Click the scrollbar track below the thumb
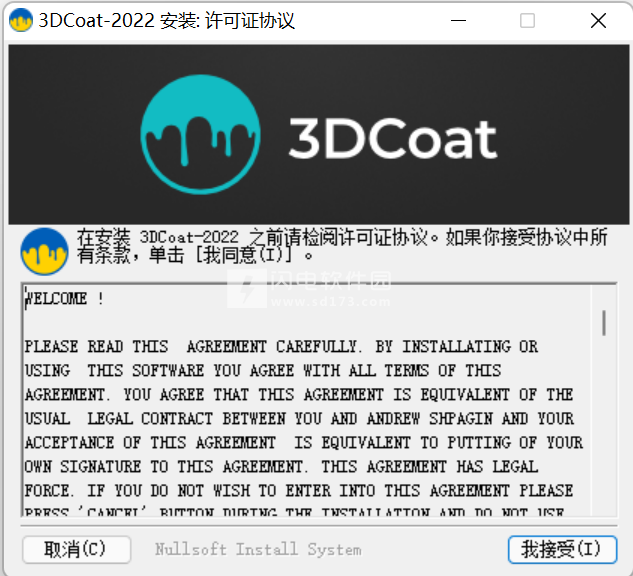 tap(604, 430)
